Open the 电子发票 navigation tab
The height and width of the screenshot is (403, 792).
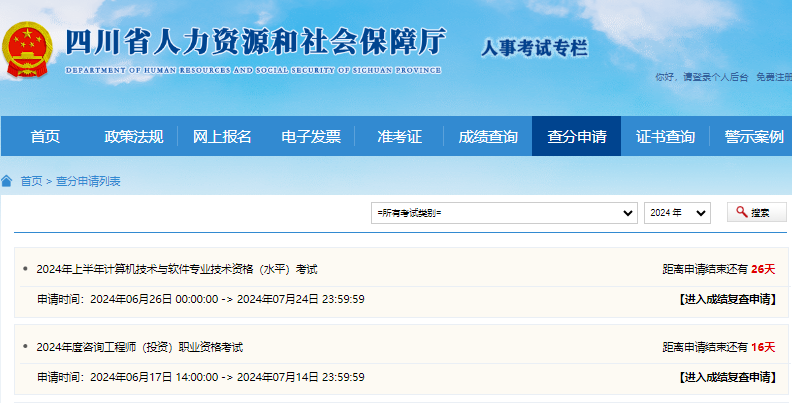tap(311, 137)
